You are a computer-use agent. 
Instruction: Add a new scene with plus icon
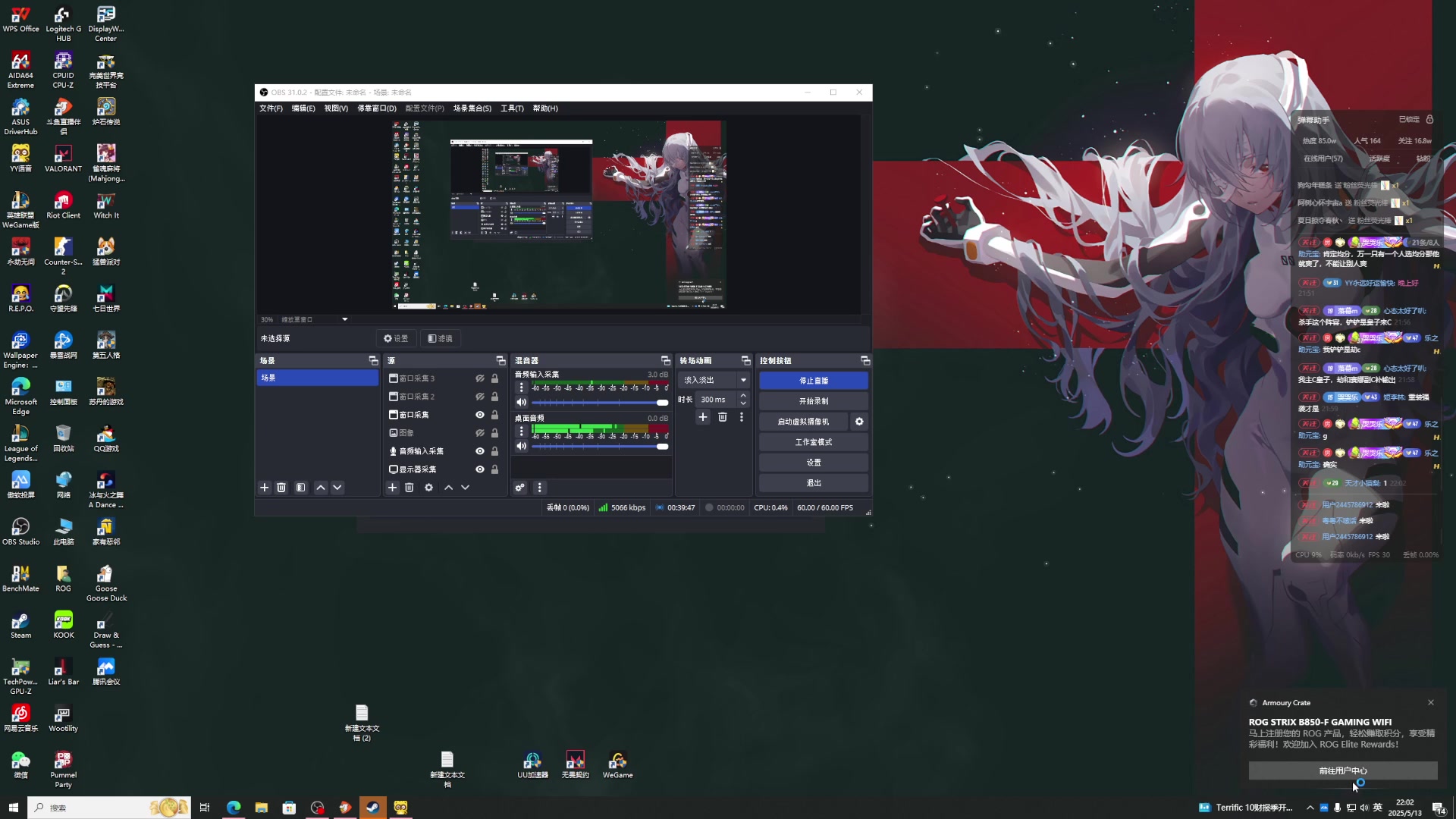pyautogui.click(x=265, y=488)
